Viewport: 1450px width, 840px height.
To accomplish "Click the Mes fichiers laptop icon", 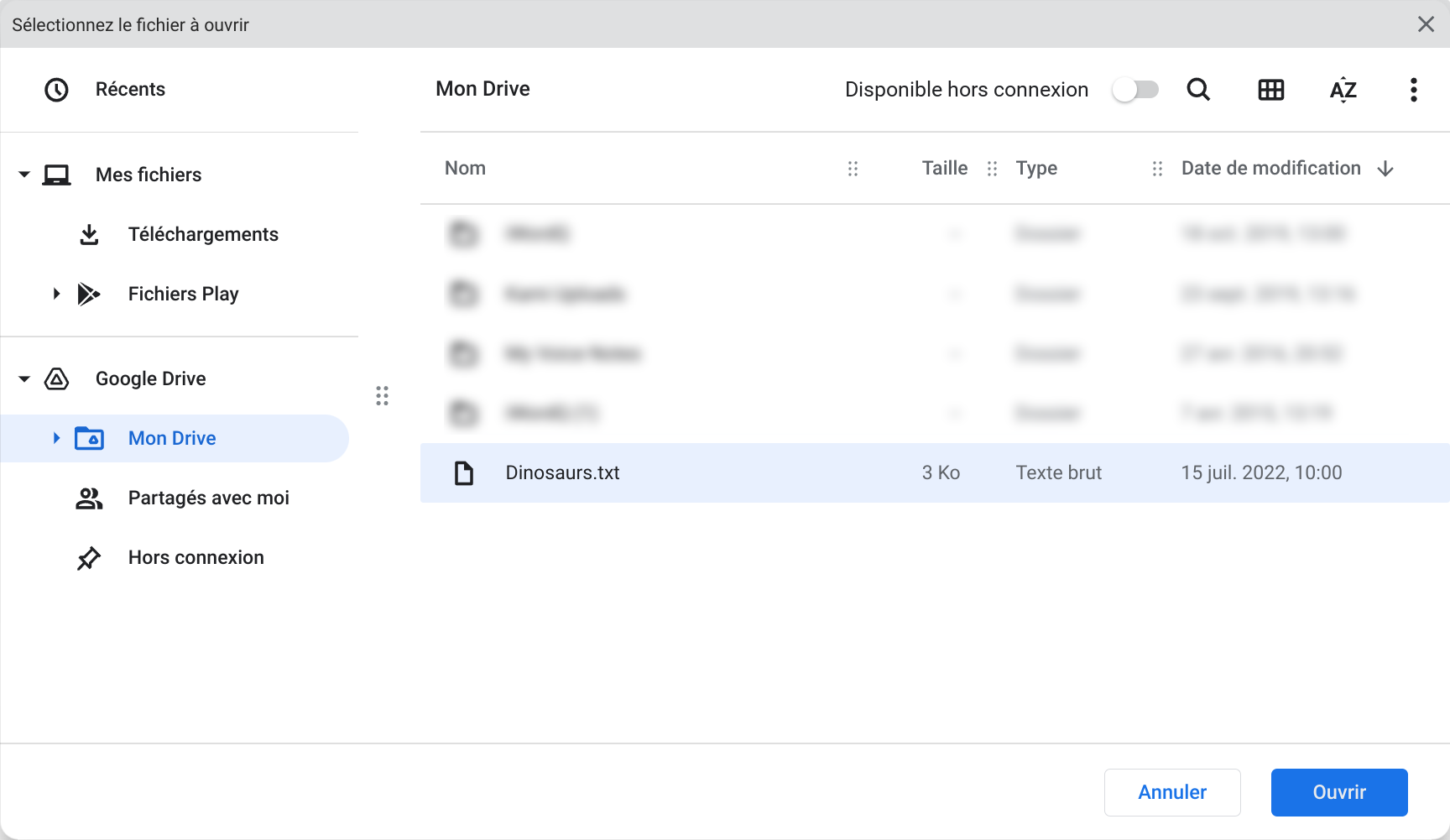I will (x=56, y=175).
